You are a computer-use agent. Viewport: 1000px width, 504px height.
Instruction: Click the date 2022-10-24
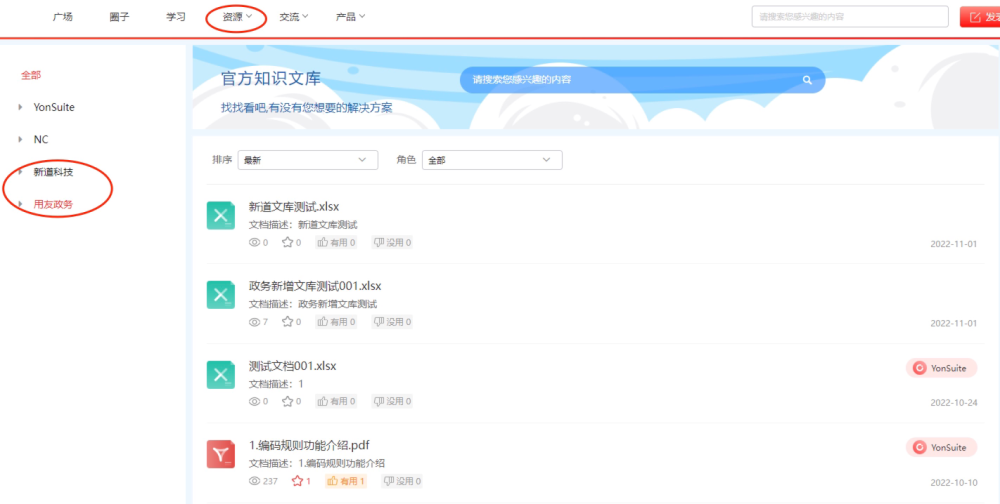pos(953,403)
